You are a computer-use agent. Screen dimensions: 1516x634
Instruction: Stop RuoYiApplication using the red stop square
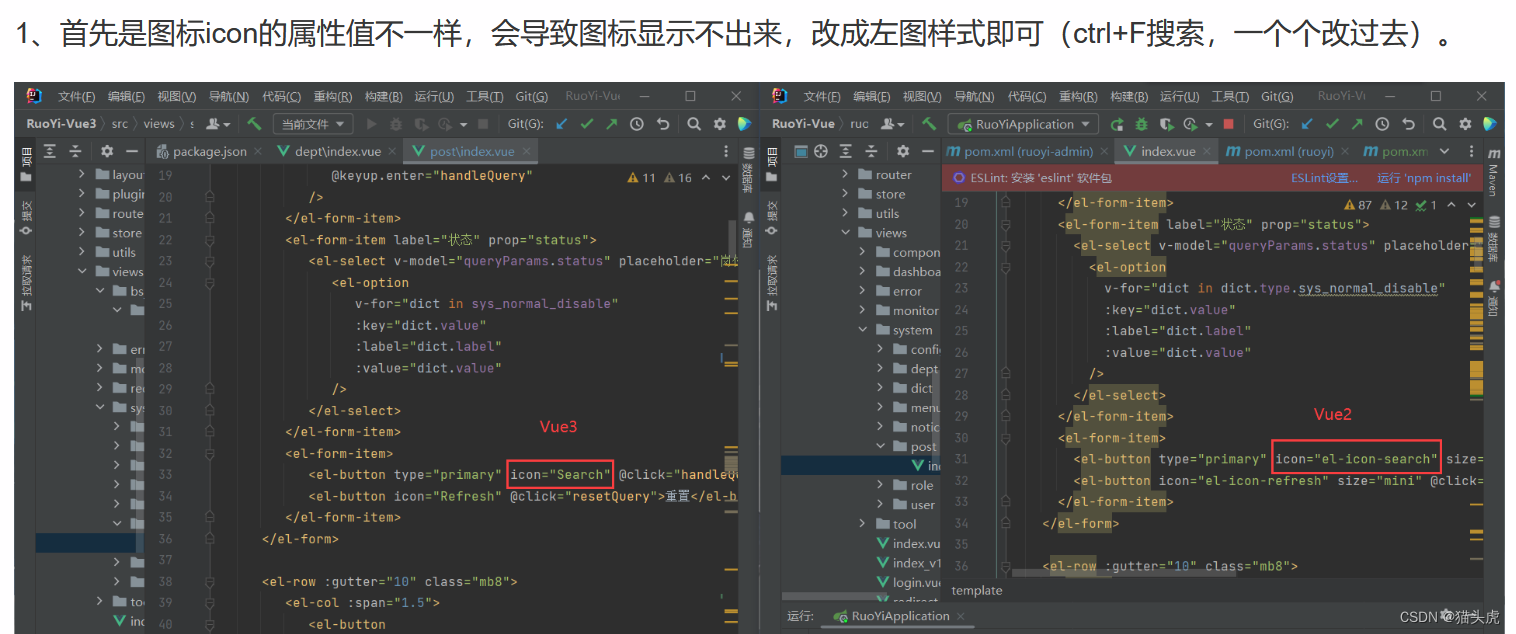tap(1228, 124)
